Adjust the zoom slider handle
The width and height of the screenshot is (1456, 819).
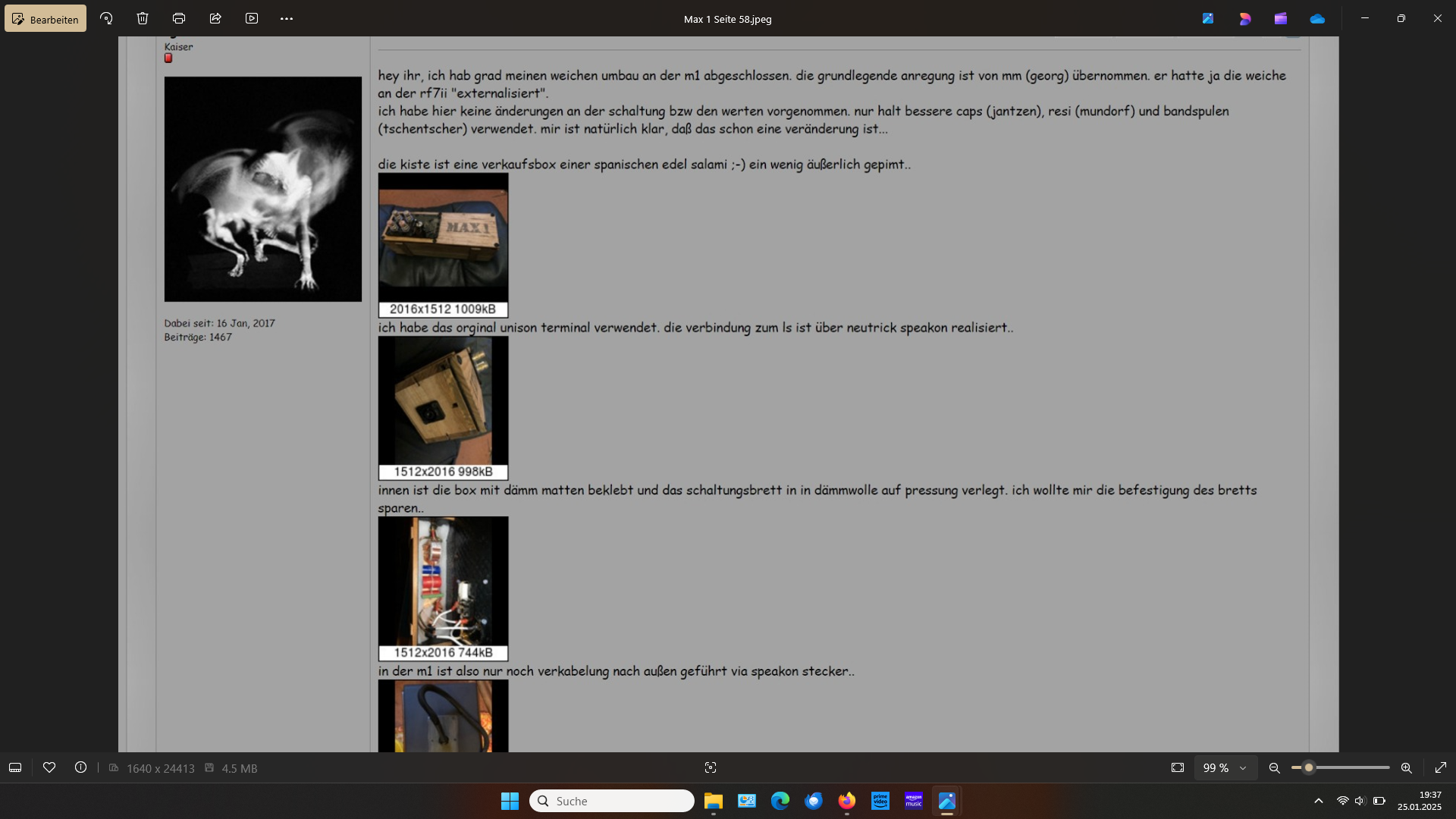[1309, 768]
